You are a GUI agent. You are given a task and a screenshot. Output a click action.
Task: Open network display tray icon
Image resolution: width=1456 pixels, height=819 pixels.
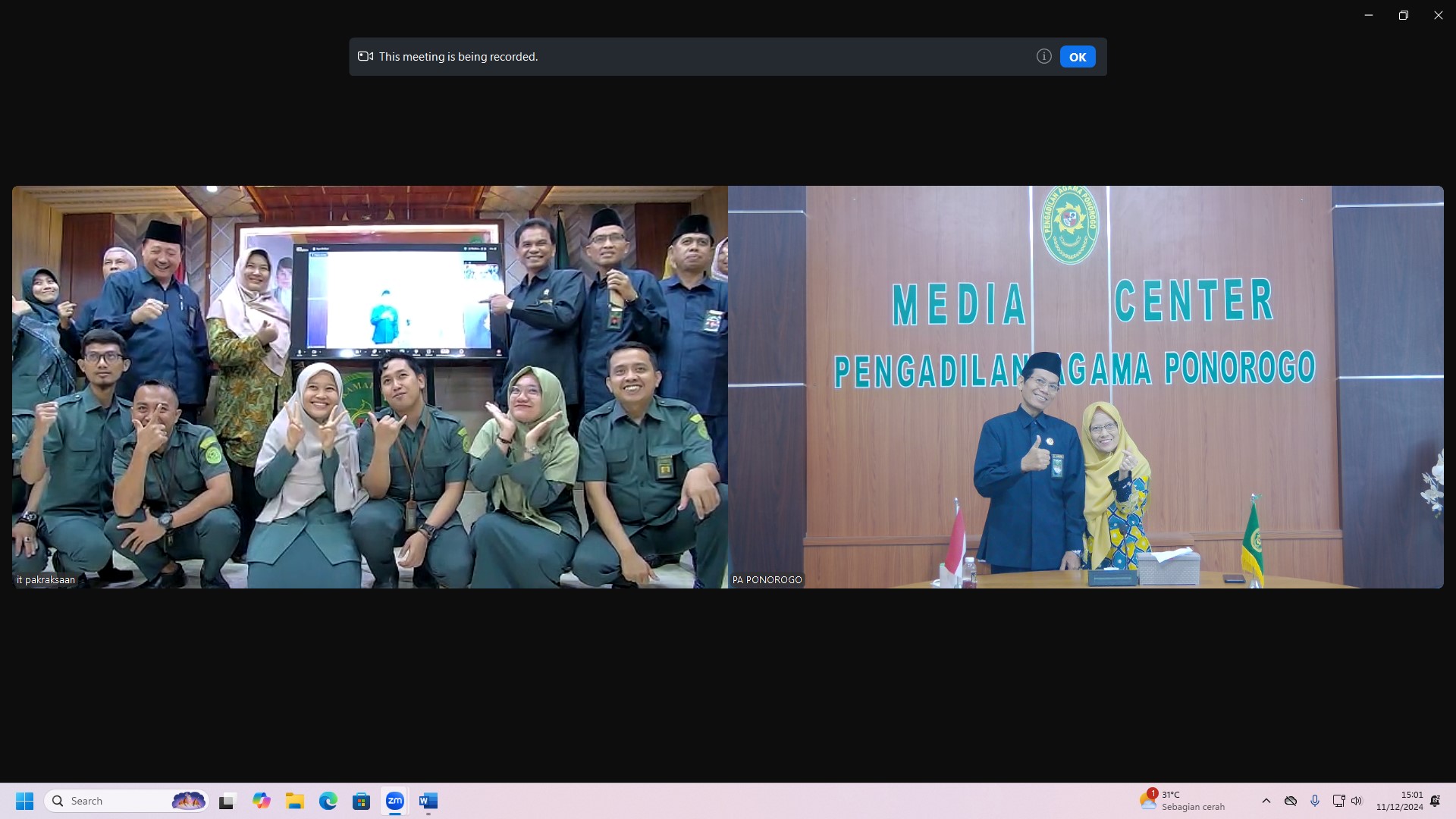click(x=1338, y=801)
